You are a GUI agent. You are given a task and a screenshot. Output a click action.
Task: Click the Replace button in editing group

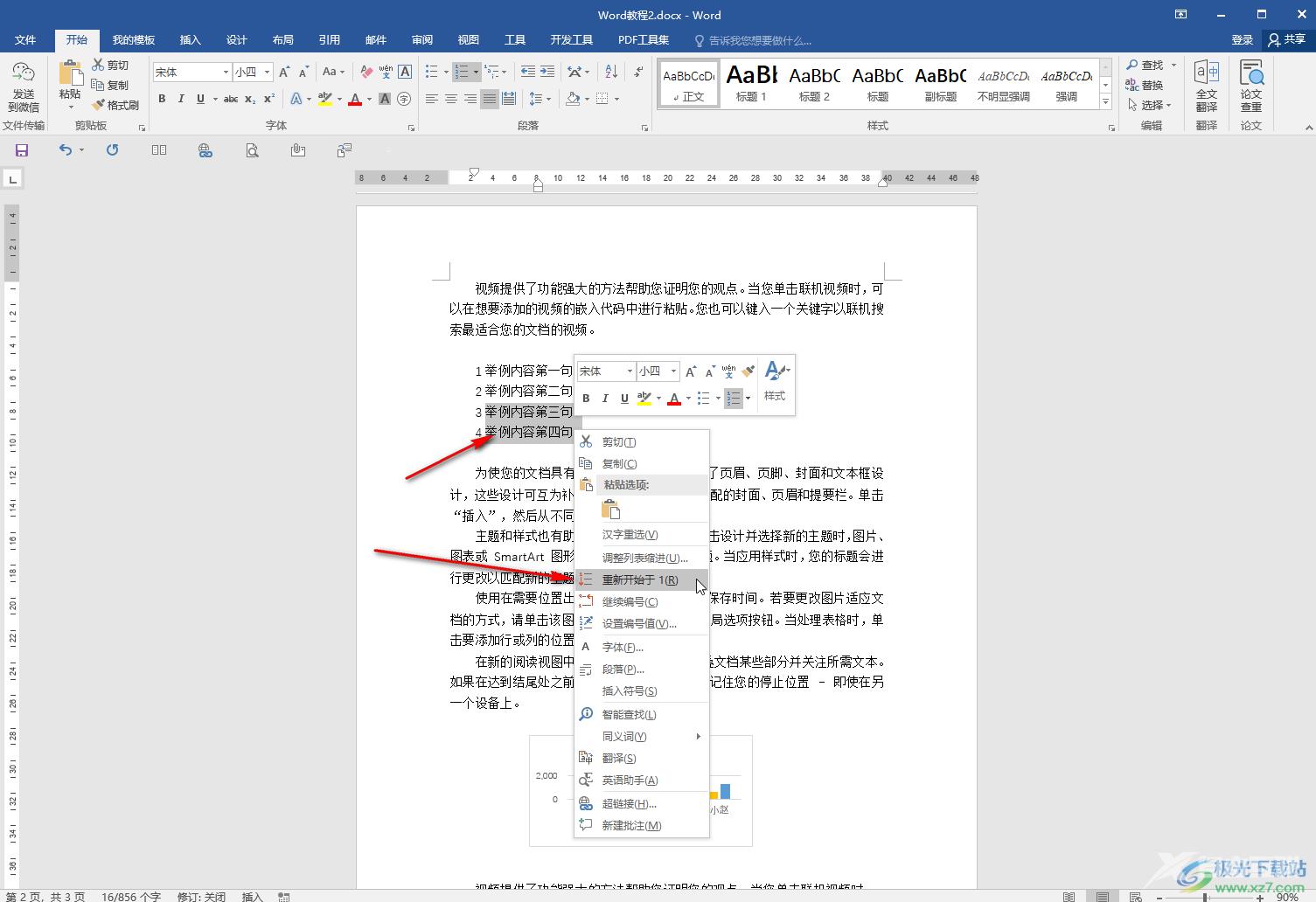1145,85
